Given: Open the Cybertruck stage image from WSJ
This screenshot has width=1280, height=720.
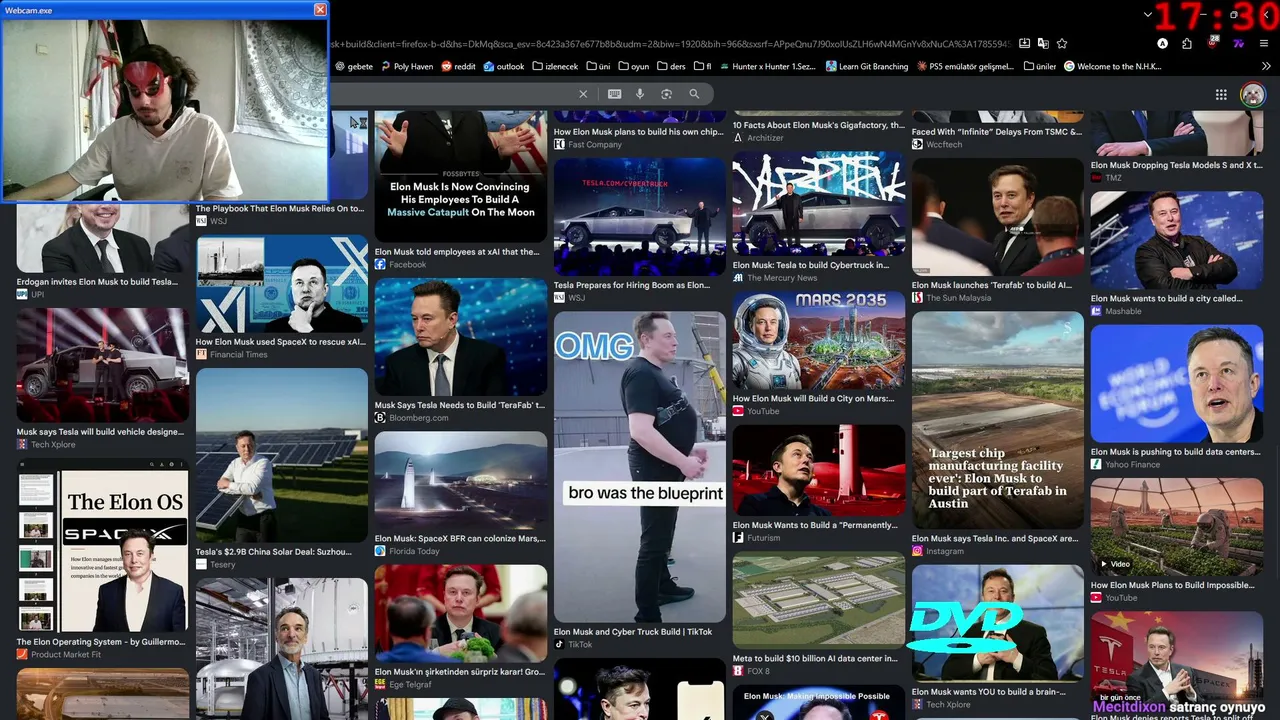Looking at the screenshot, I should click(x=640, y=216).
